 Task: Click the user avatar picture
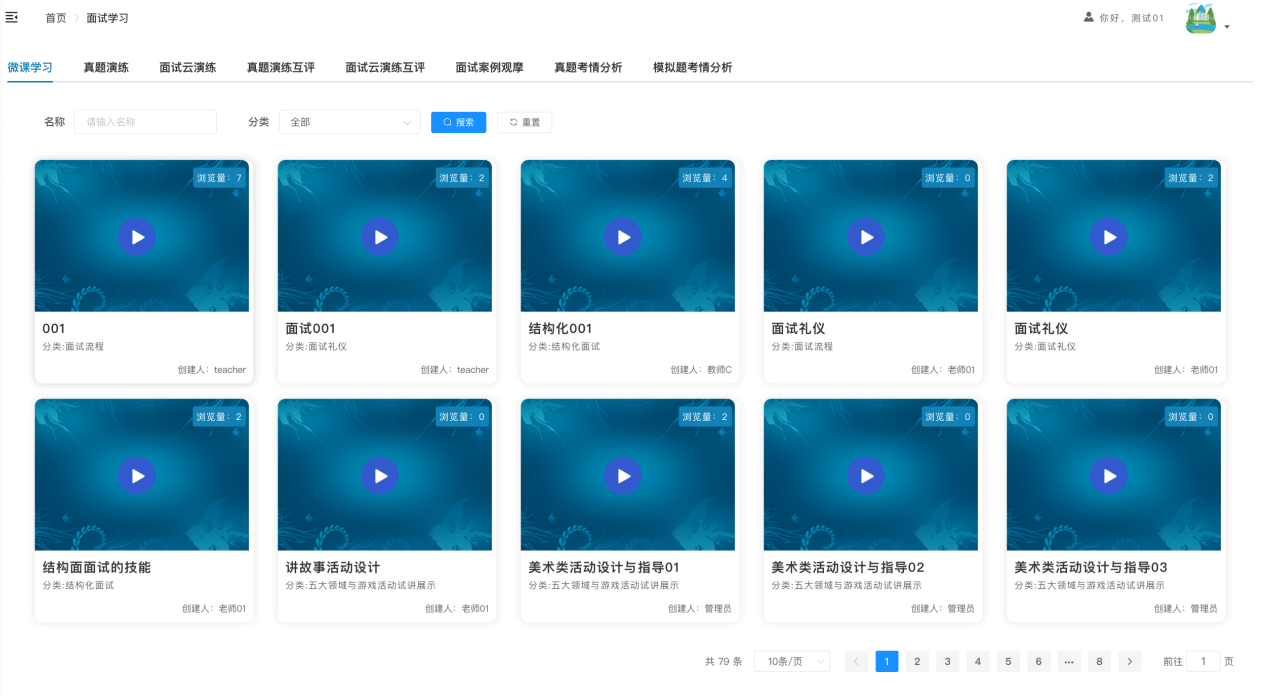point(1200,18)
